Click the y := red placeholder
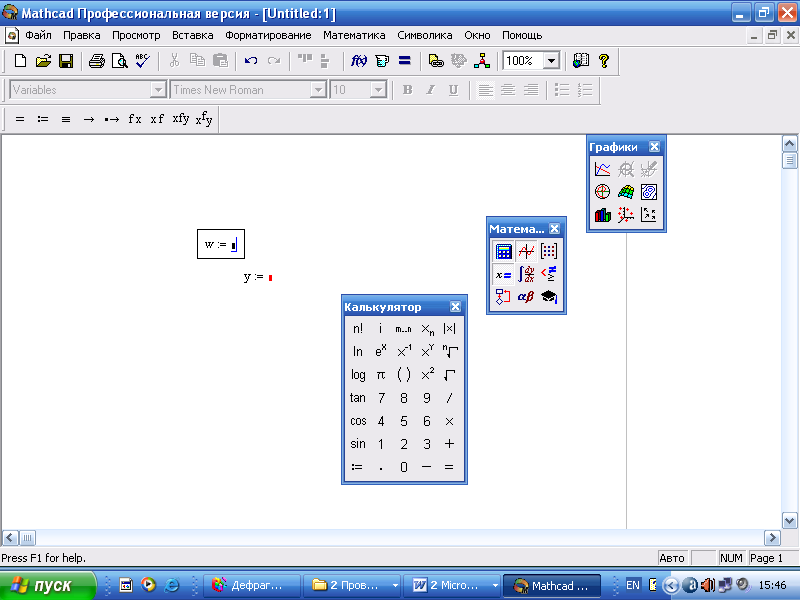 coord(270,278)
